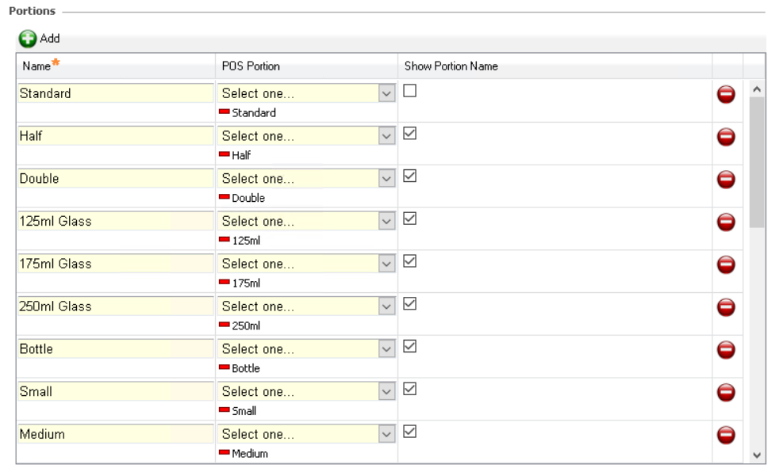
Task: Expand POS Portion dropdown for Double
Action: [x=387, y=179]
